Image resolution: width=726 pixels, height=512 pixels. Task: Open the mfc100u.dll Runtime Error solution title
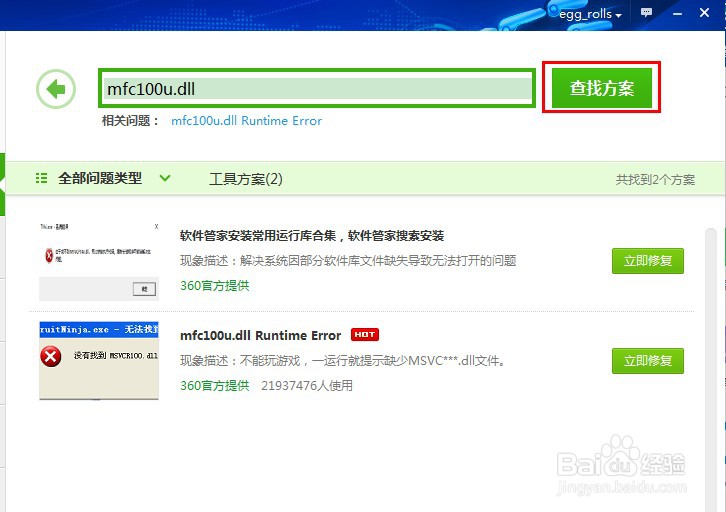point(260,335)
